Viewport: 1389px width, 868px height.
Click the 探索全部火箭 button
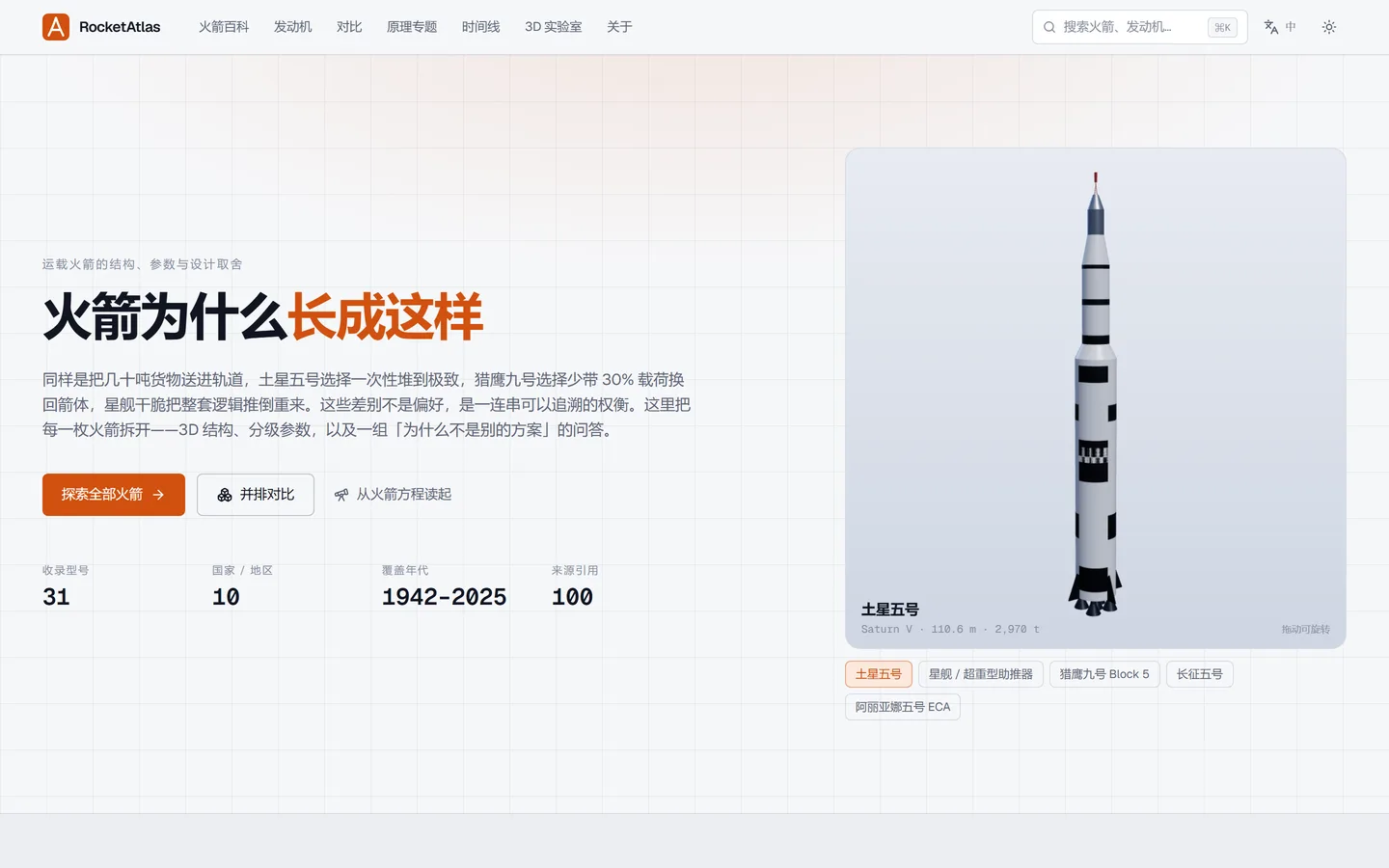pyautogui.click(x=114, y=495)
